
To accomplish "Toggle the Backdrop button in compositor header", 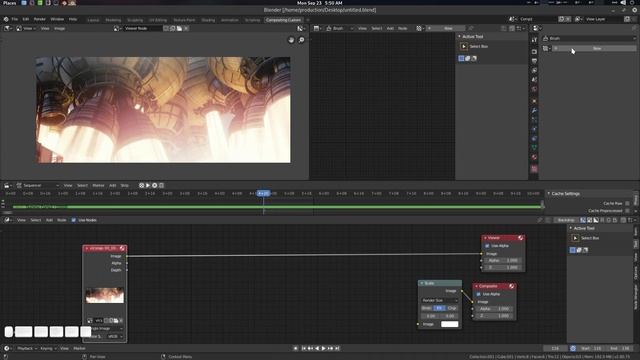I will 567,220.
